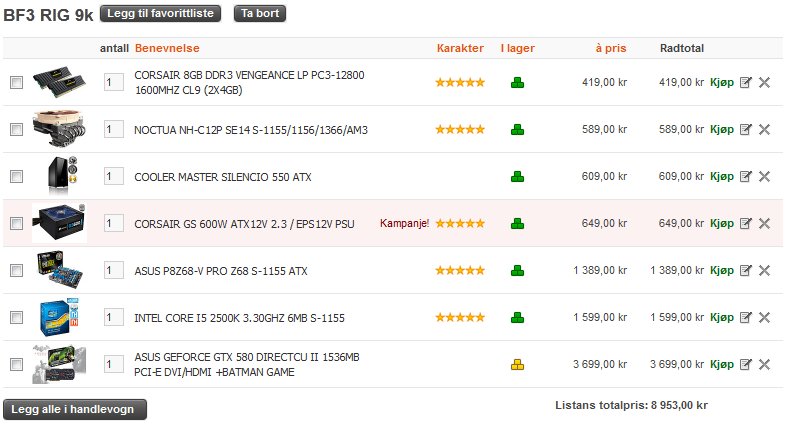Edit the Cooler Master Silencio 550 row
Image resolution: width=791 pixels, height=434 pixels.
point(746,176)
